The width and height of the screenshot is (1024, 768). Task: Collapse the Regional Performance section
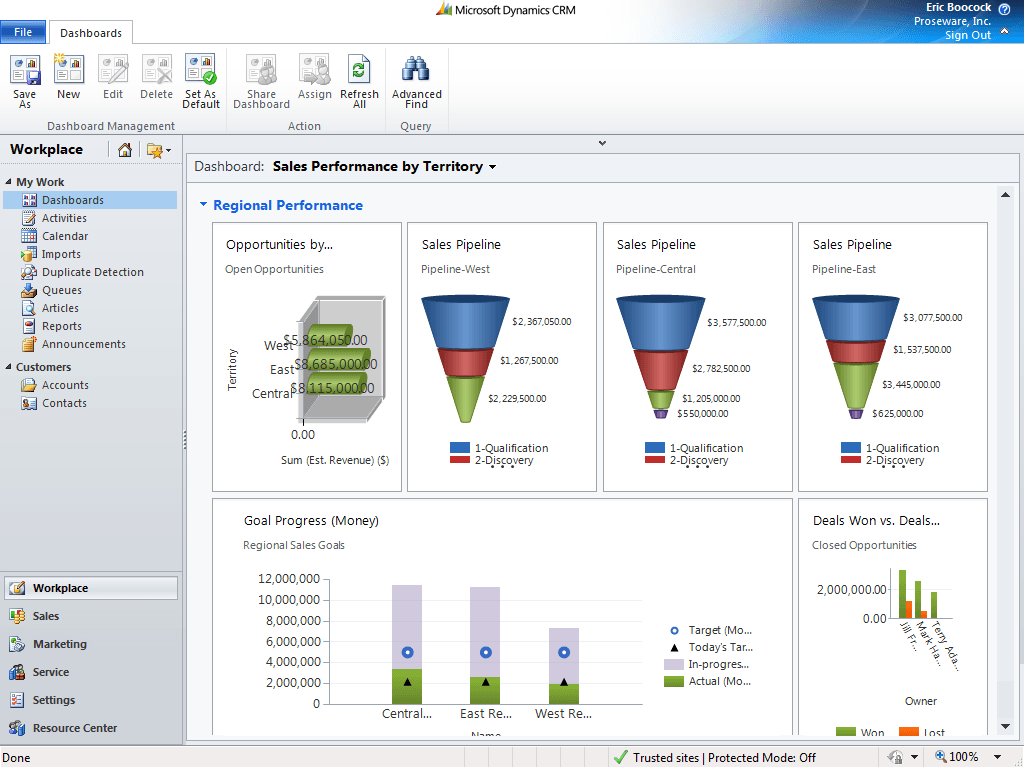(204, 205)
